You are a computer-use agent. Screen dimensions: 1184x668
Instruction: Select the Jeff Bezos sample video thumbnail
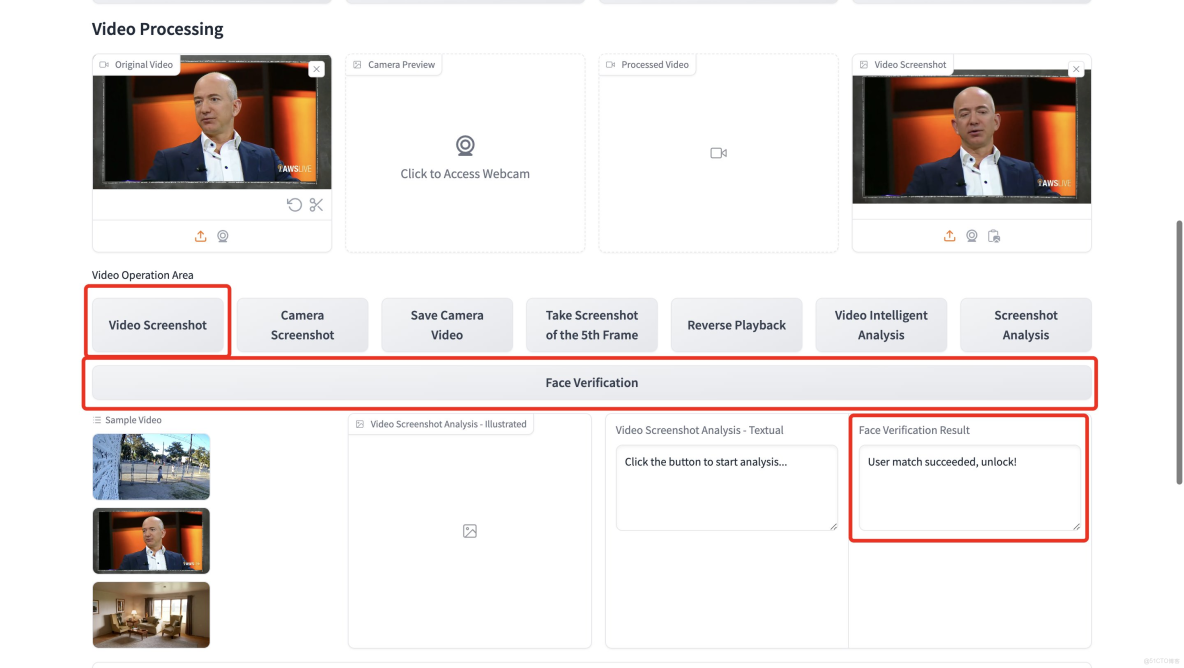click(151, 540)
